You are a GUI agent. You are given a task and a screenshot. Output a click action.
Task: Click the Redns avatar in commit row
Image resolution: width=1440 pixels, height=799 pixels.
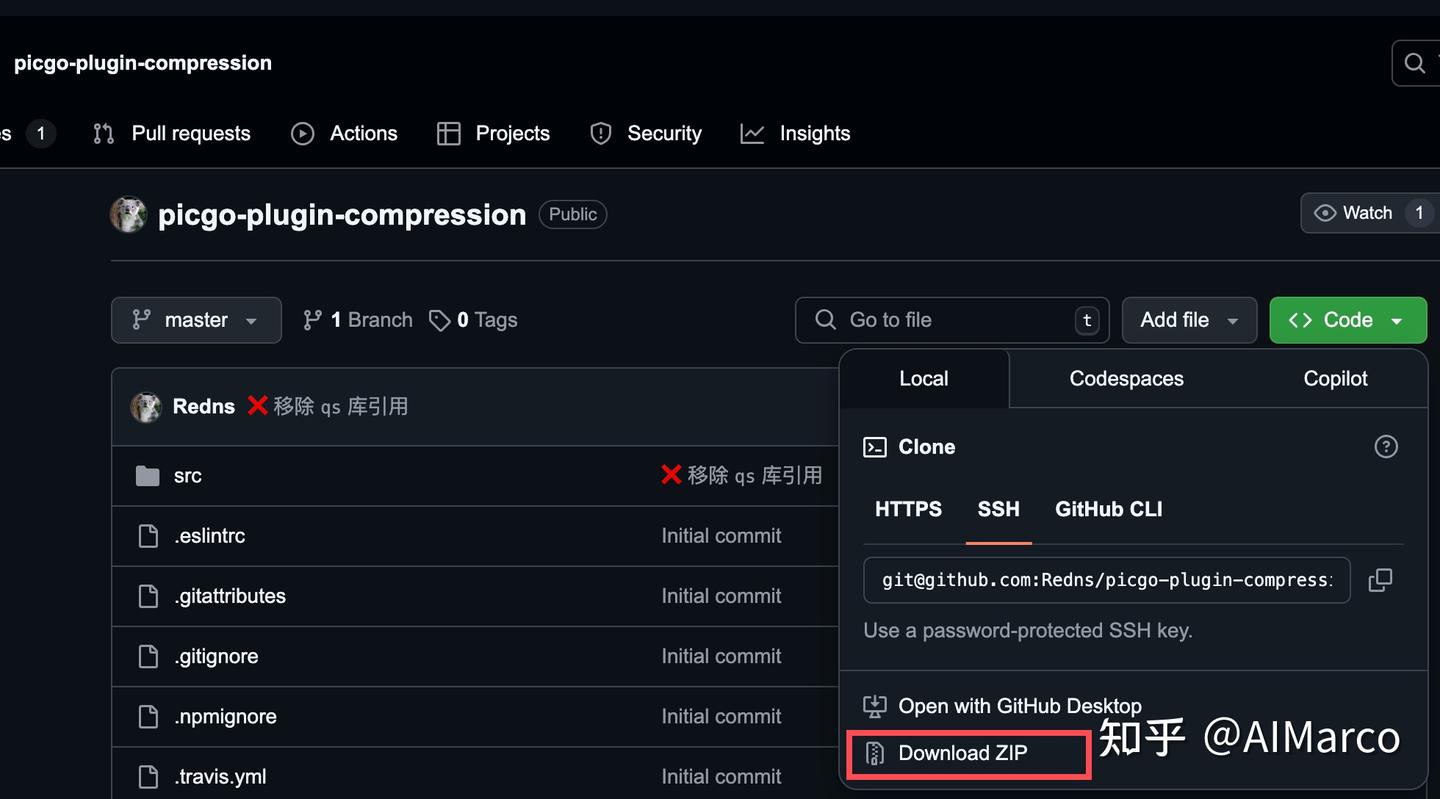pyautogui.click(x=146, y=407)
